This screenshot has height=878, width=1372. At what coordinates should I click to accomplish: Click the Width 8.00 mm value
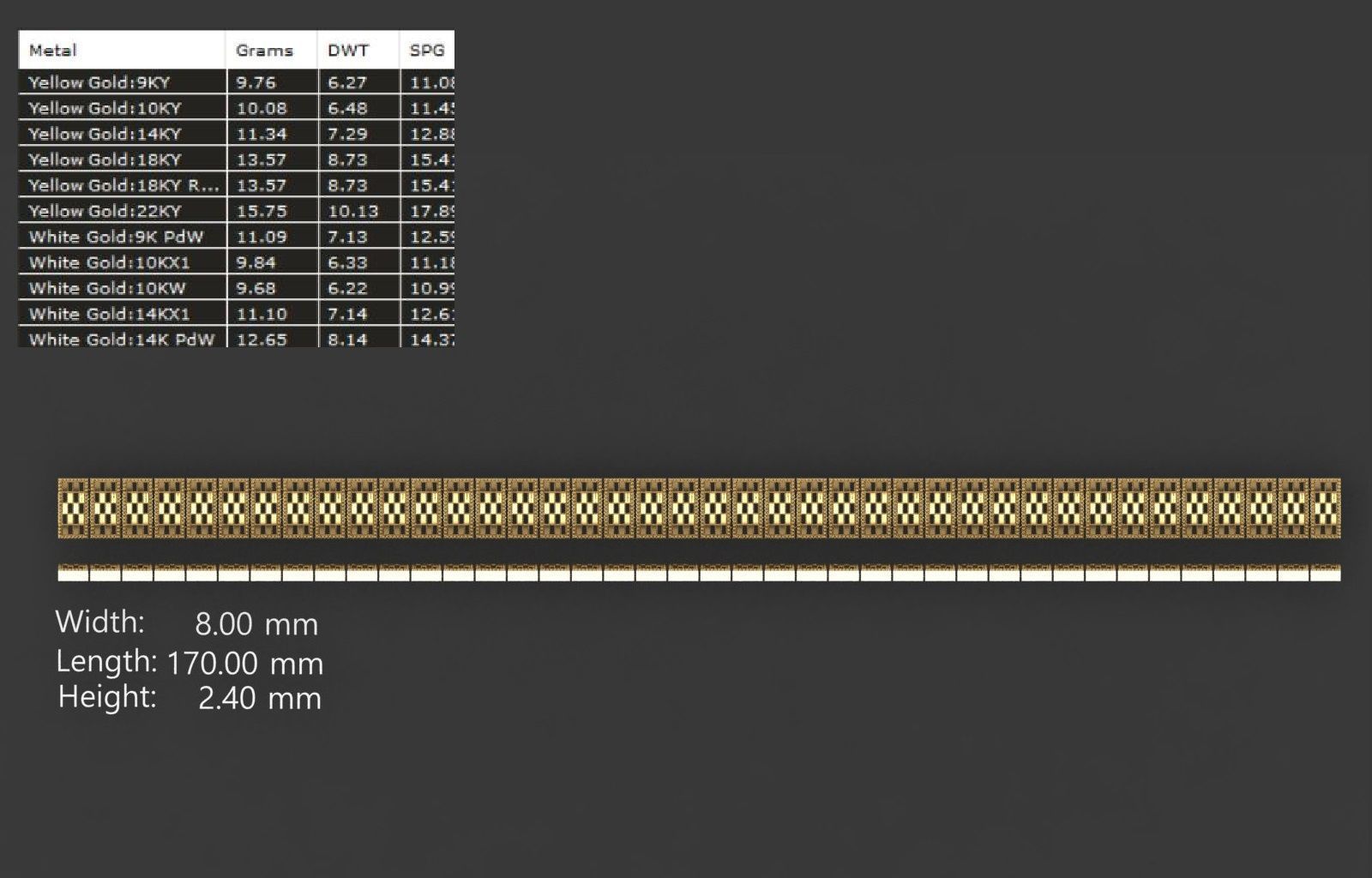(x=256, y=623)
